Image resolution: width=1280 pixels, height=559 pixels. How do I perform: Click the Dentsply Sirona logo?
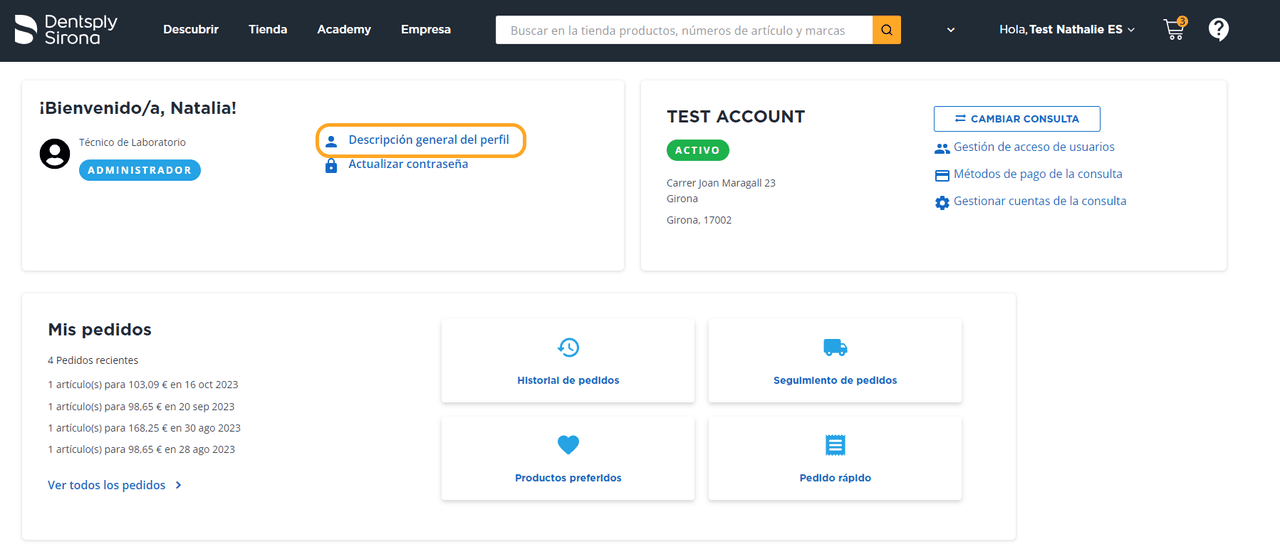click(x=66, y=30)
